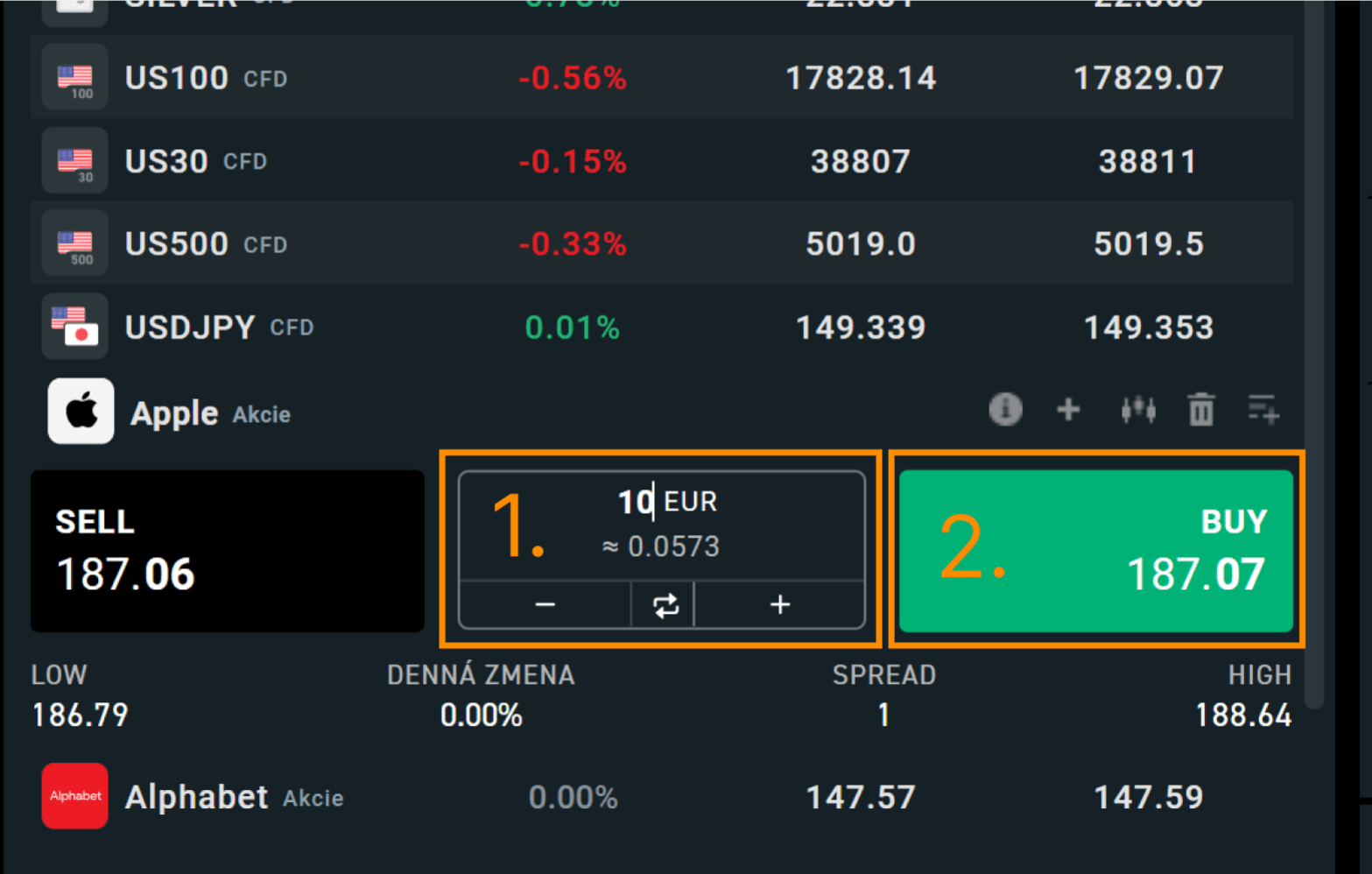This screenshot has width=1372, height=874.
Task: Click the watchlist vertical scrollbar
Action: pyautogui.click(x=1312, y=350)
